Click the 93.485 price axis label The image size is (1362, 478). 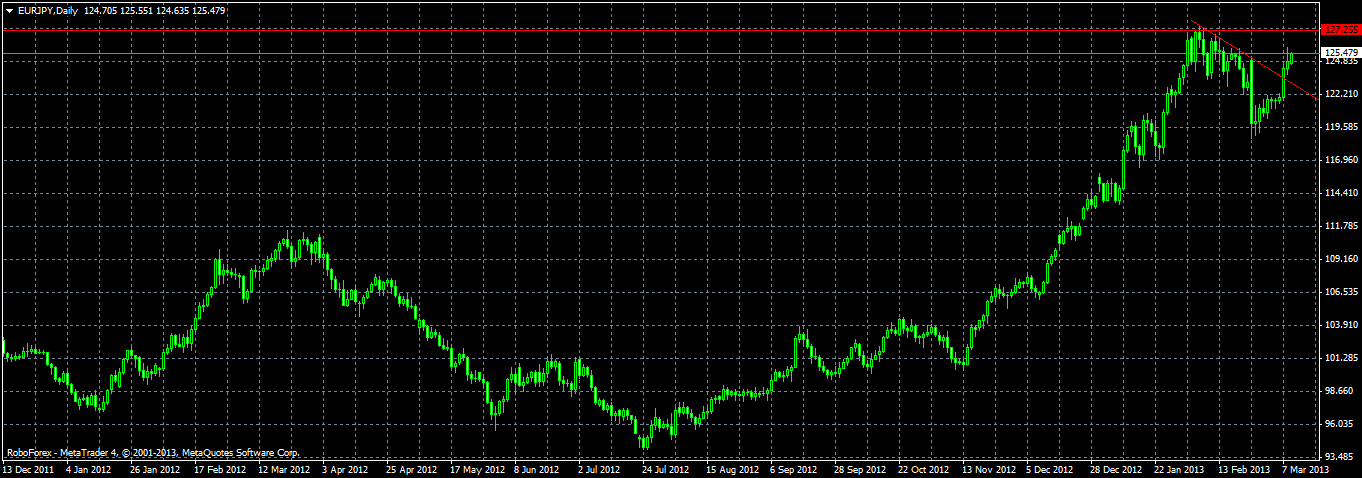pyautogui.click(x=1337, y=457)
